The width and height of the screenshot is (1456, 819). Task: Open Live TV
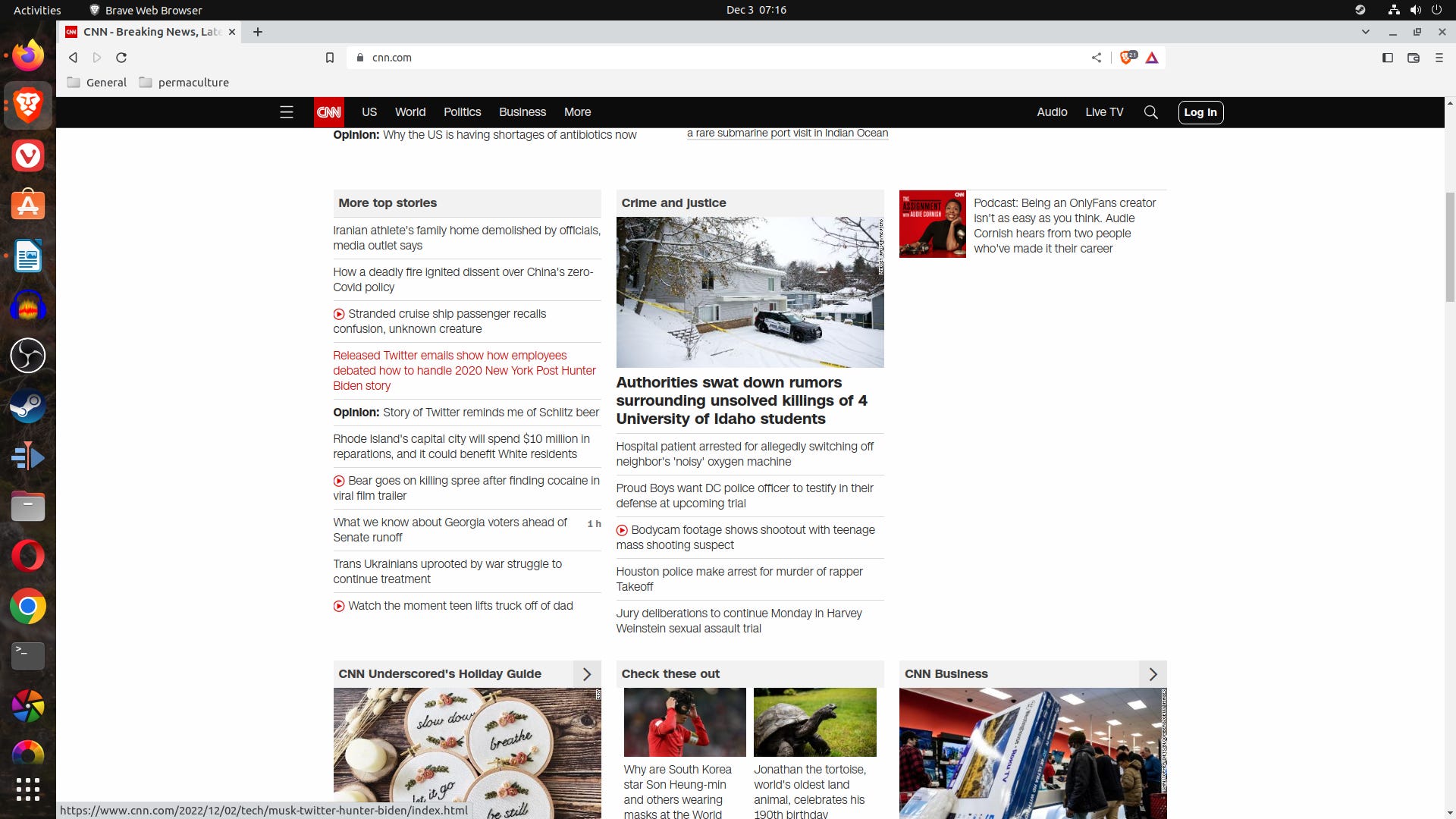tap(1104, 112)
